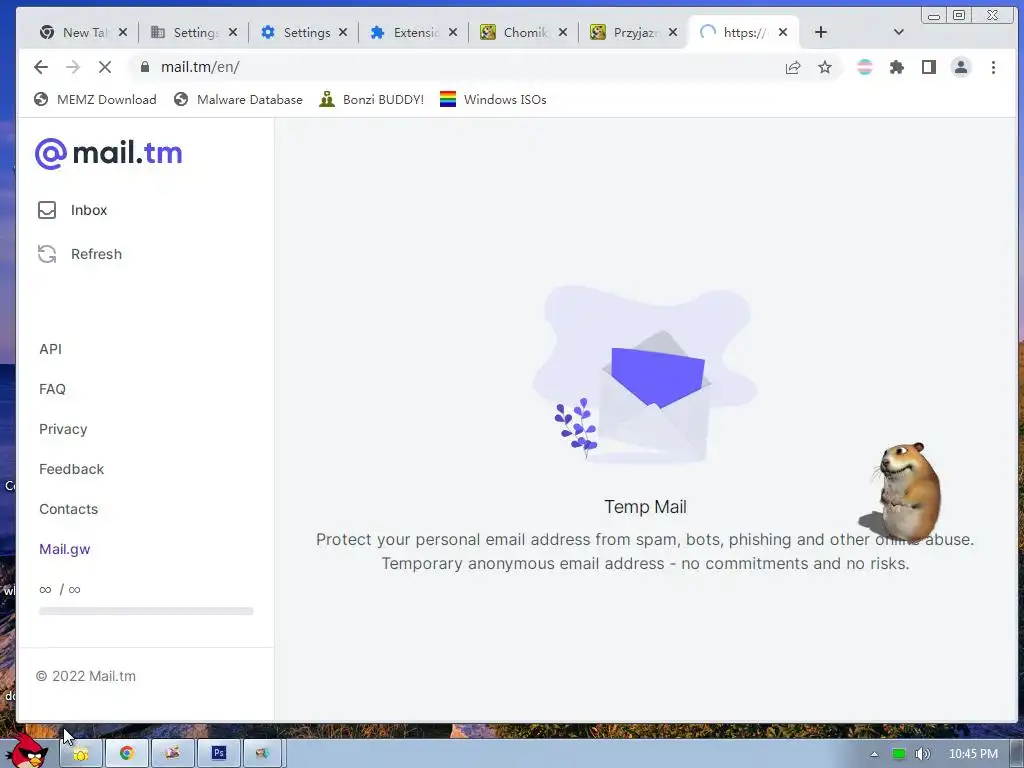Click the mail.tm logo
The image size is (1024, 768).
point(108,153)
